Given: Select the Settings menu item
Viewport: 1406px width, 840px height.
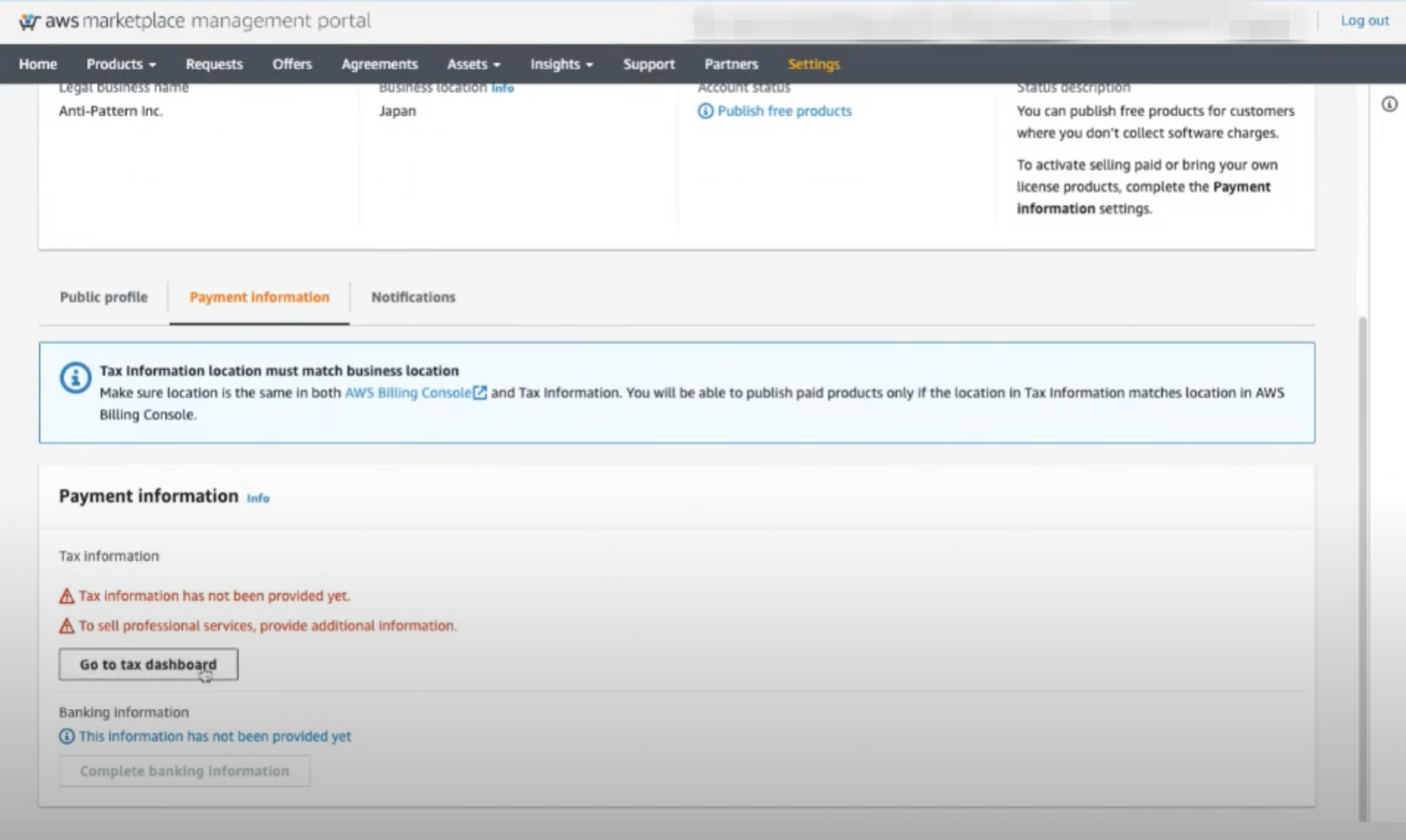Looking at the screenshot, I should pos(813,64).
